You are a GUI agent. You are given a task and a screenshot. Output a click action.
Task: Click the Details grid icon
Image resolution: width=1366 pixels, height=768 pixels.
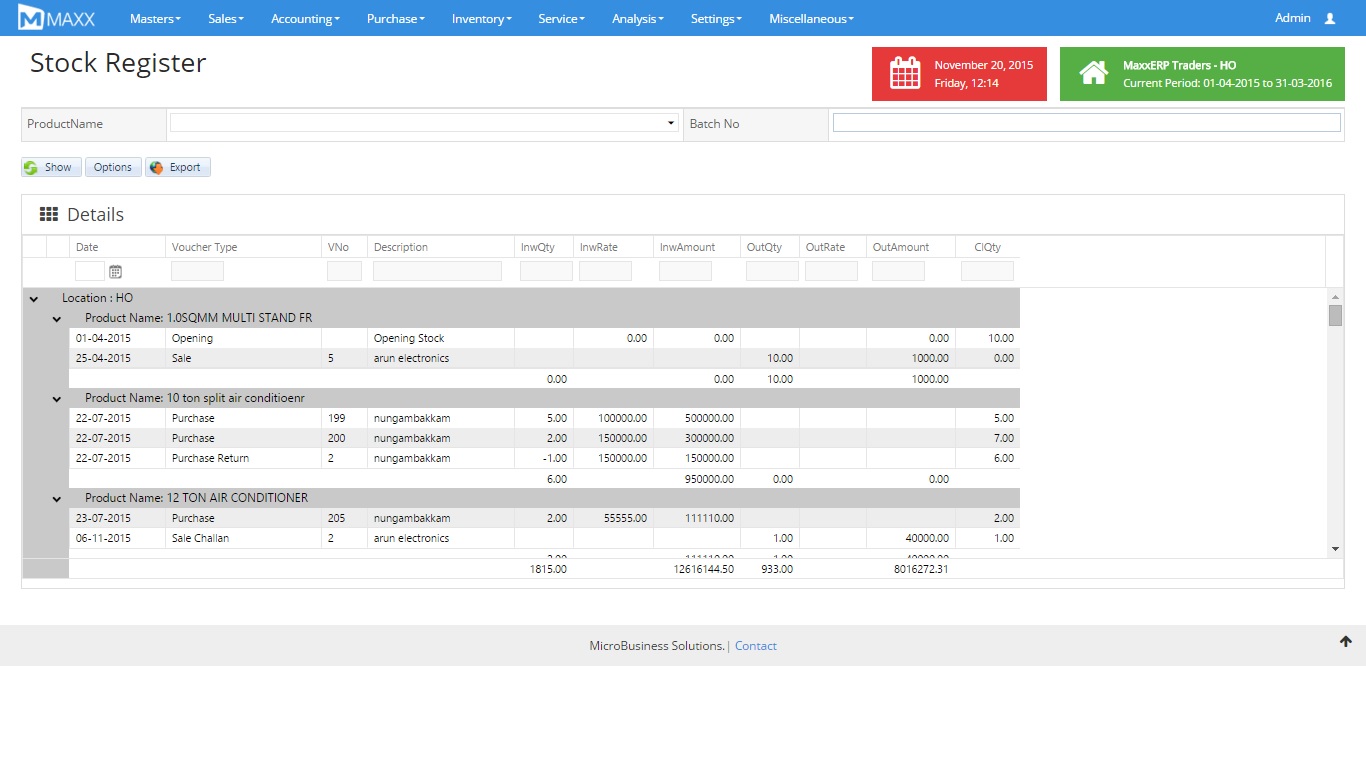[48, 214]
